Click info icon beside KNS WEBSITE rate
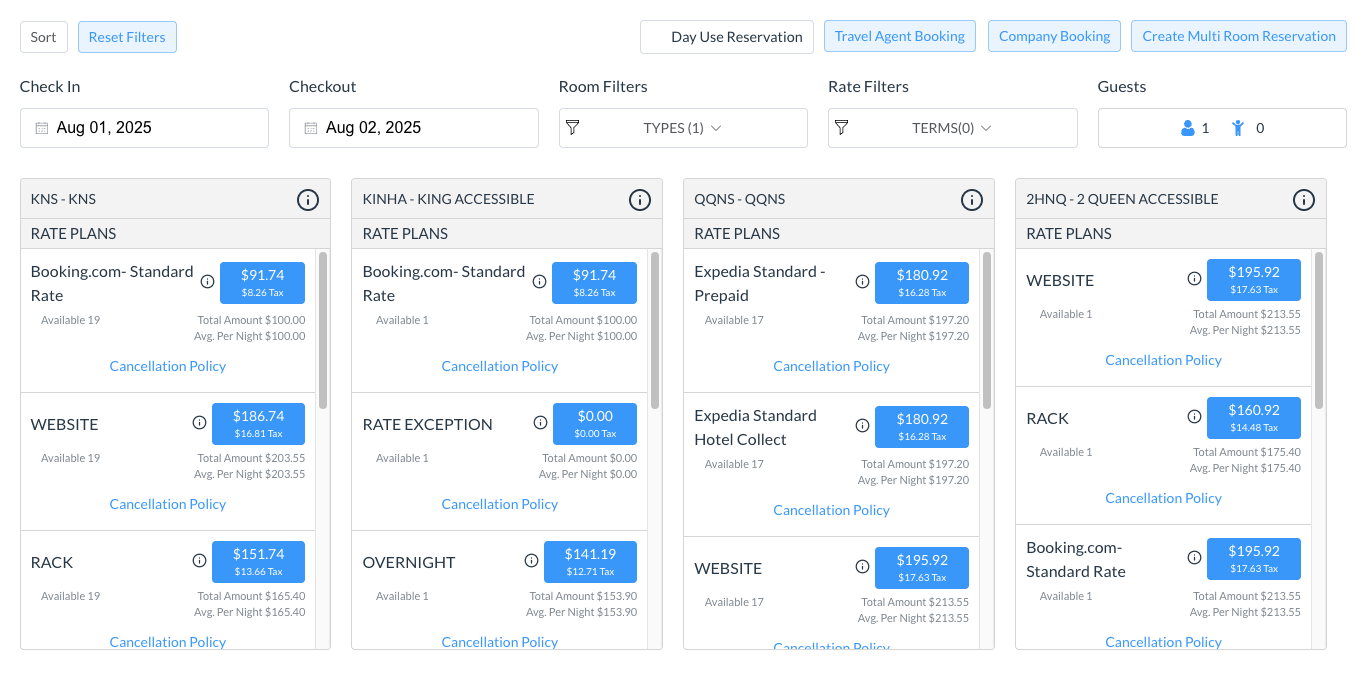The height and width of the screenshot is (692, 1362). pyautogui.click(x=199, y=423)
